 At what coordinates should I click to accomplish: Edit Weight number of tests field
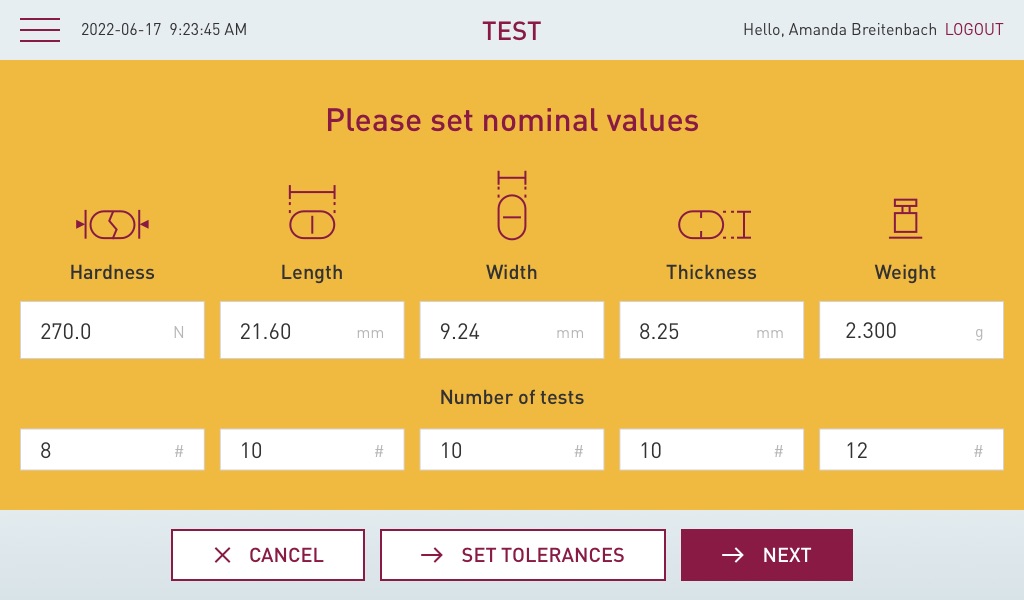(x=911, y=450)
